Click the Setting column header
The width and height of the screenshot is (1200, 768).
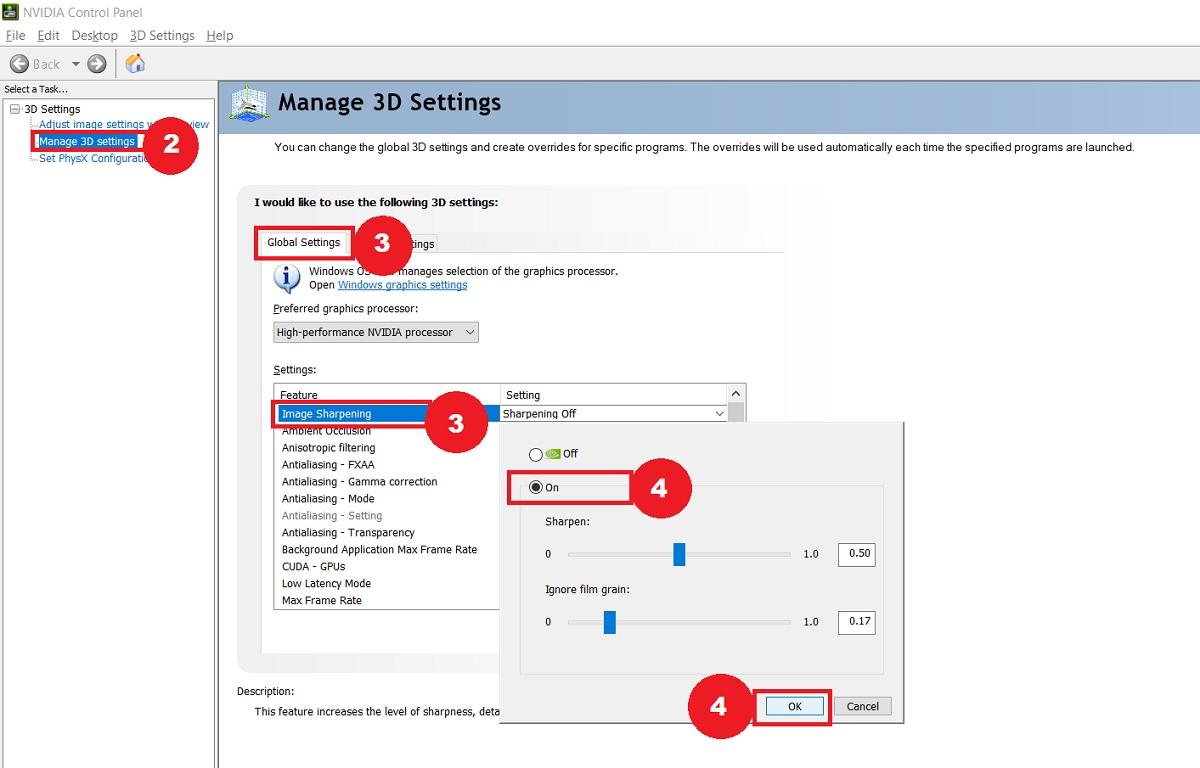pos(614,395)
